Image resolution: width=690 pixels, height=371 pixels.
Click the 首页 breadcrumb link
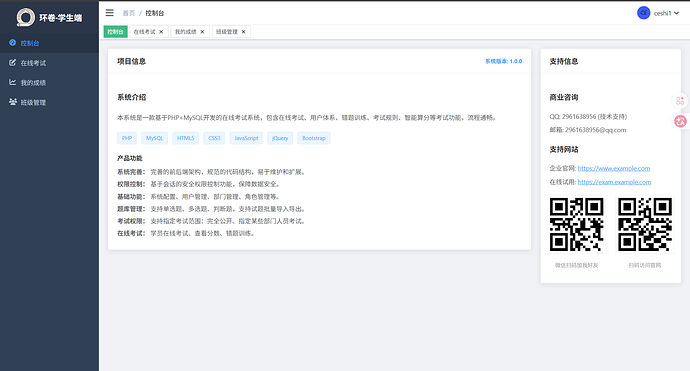click(x=128, y=13)
